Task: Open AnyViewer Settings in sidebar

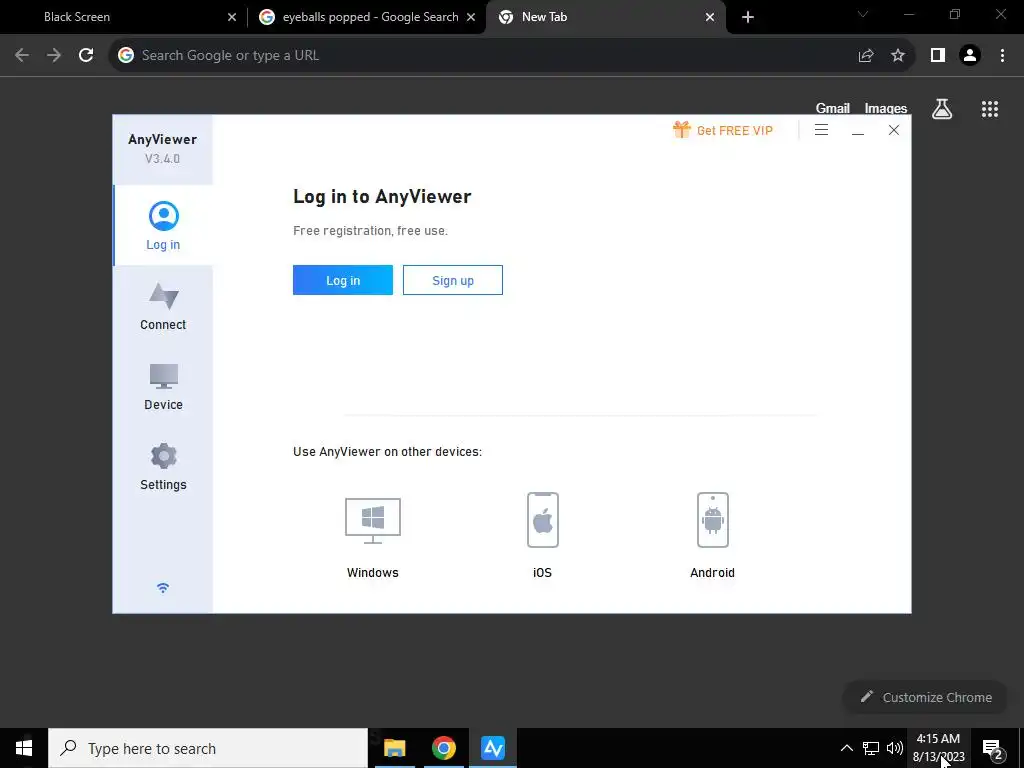Action: [x=163, y=467]
